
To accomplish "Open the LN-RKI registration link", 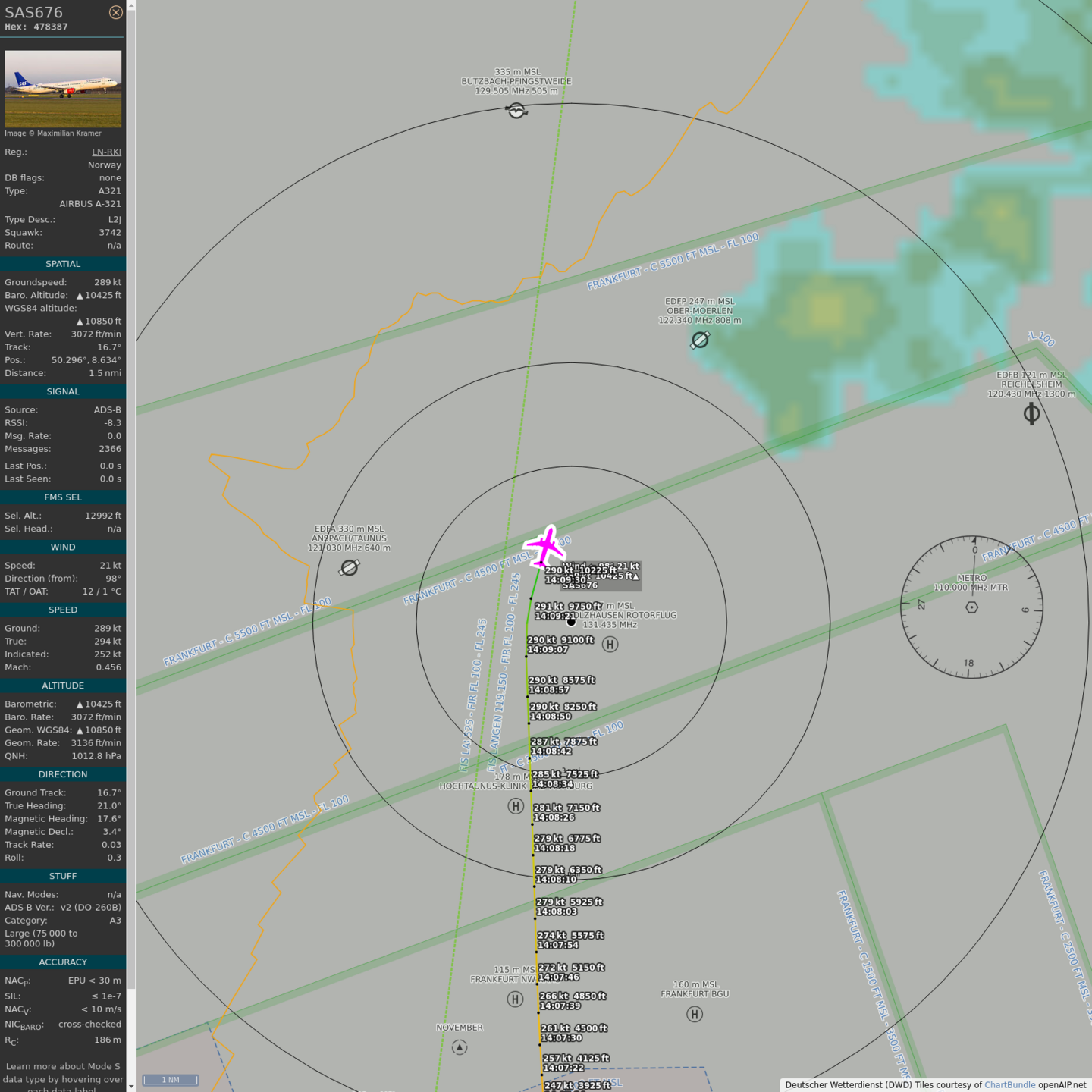I will tap(106, 152).
